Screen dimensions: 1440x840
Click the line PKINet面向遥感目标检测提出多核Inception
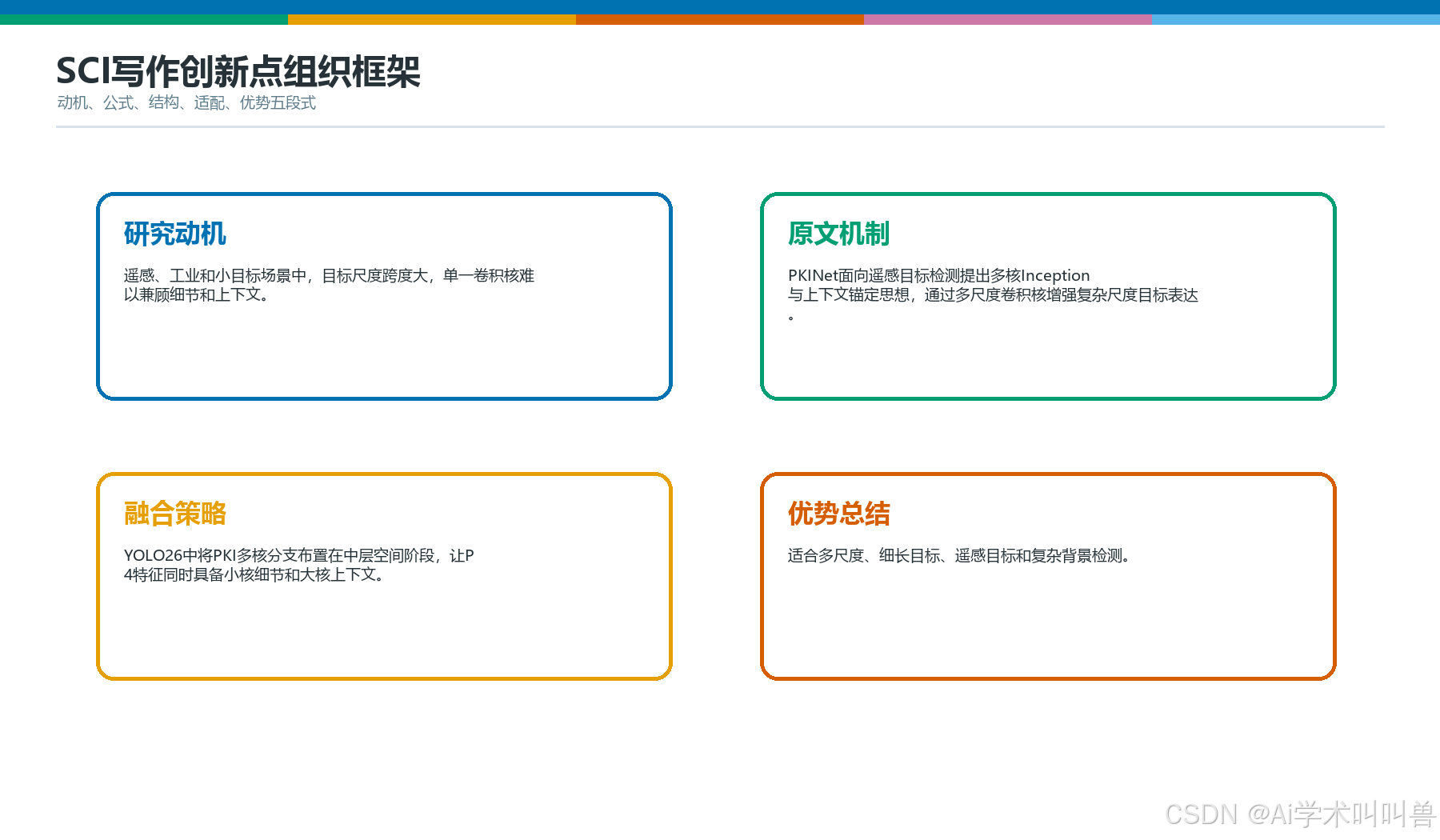pyautogui.click(x=938, y=275)
